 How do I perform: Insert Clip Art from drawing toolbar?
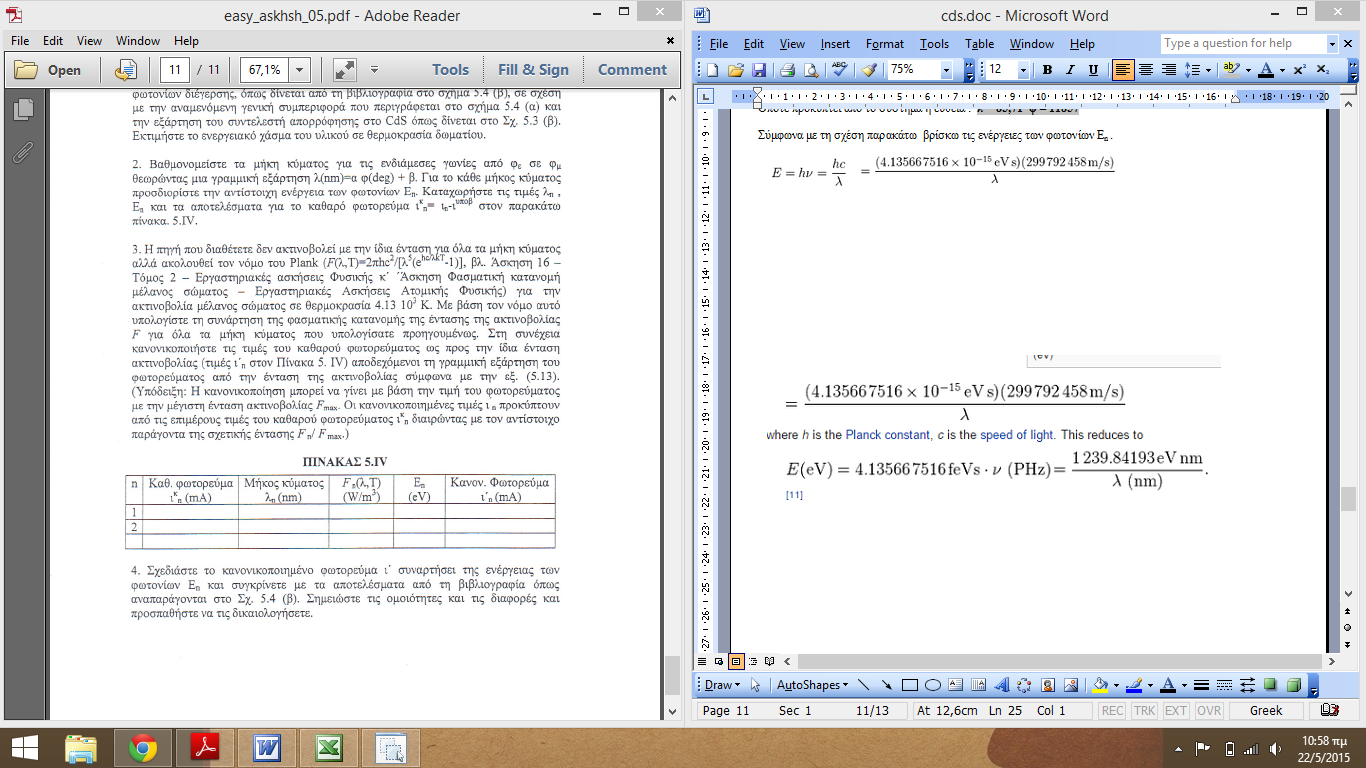(1047, 685)
